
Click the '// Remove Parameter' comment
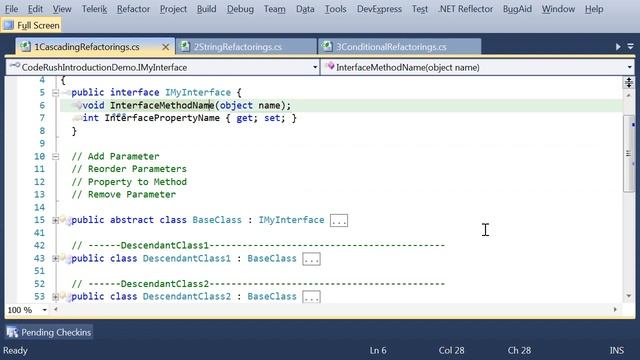click(x=124, y=195)
